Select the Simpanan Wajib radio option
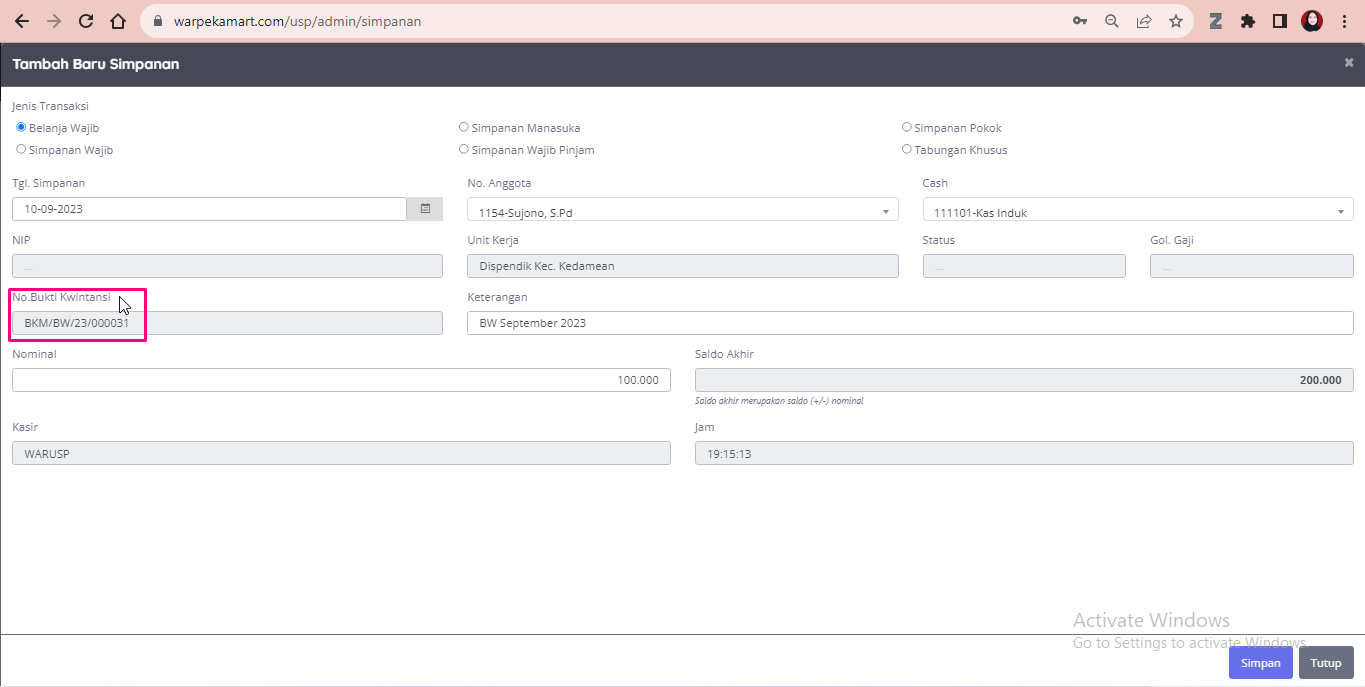This screenshot has width=1365, height=687. pyautogui.click(x=21, y=149)
